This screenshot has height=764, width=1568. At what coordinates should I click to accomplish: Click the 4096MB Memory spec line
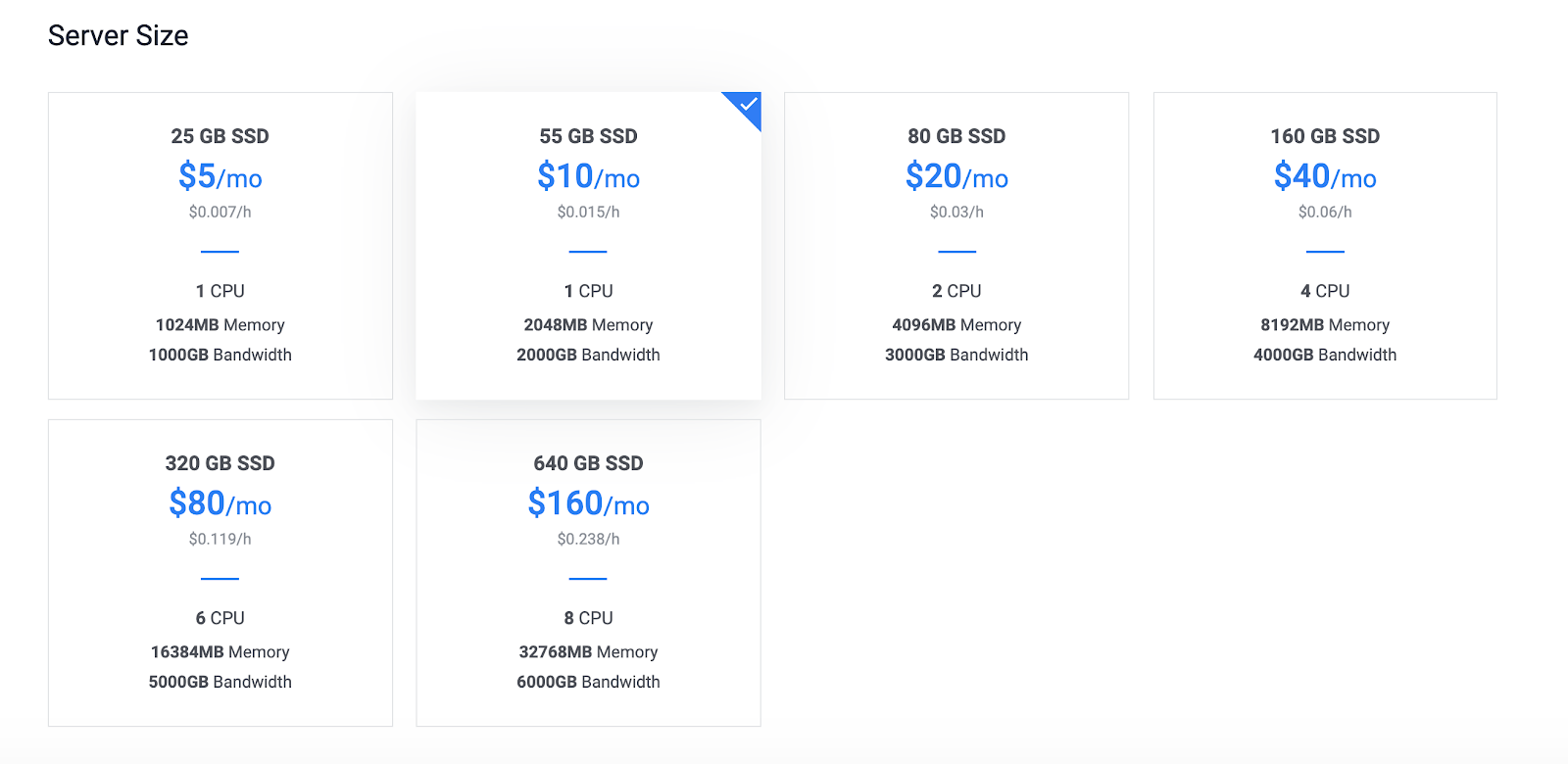click(x=956, y=325)
